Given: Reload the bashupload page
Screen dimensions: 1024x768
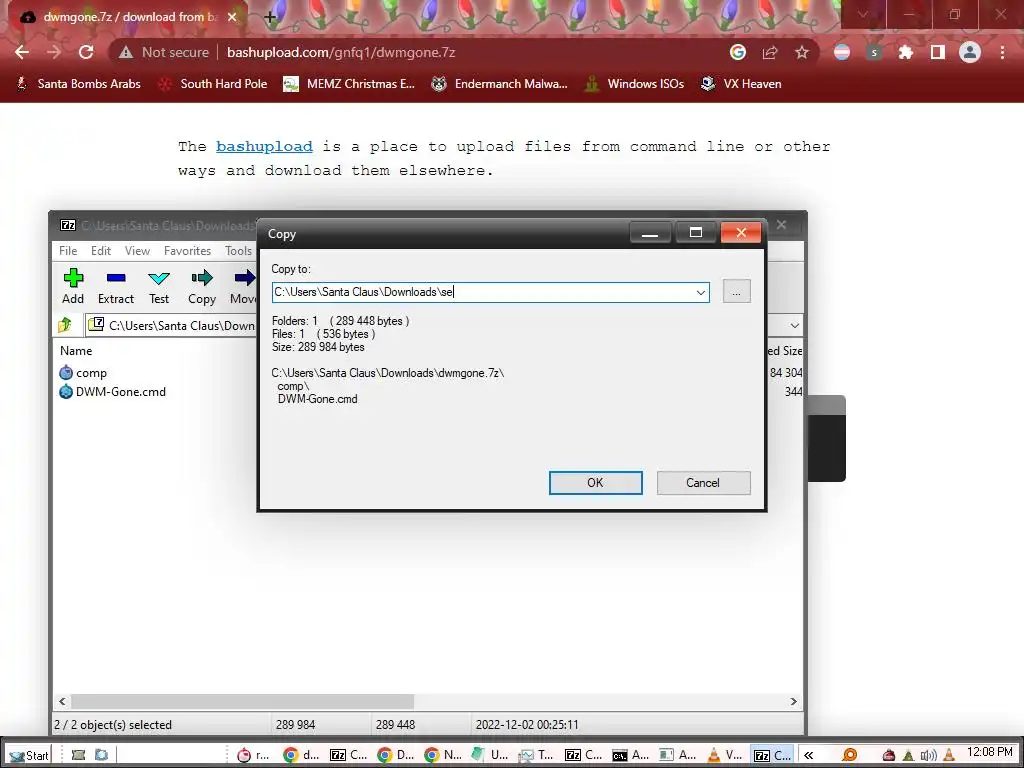Looking at the screenshot, I should 86,52.
